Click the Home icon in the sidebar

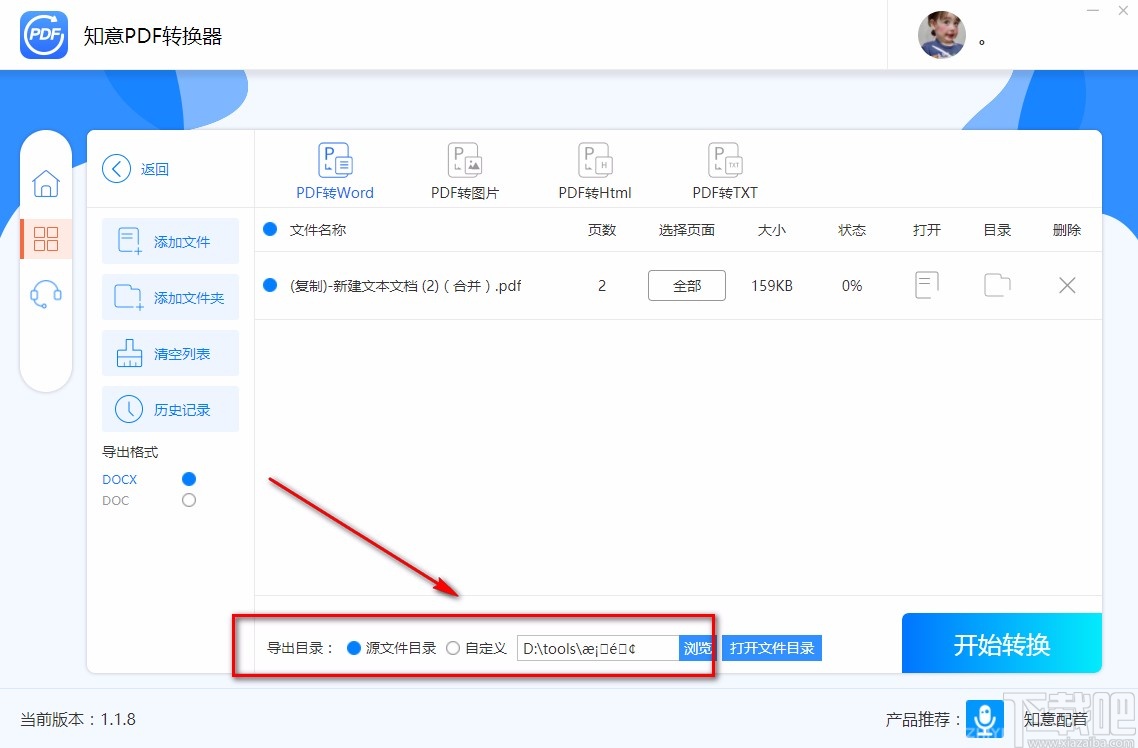[x=45, y=184]
